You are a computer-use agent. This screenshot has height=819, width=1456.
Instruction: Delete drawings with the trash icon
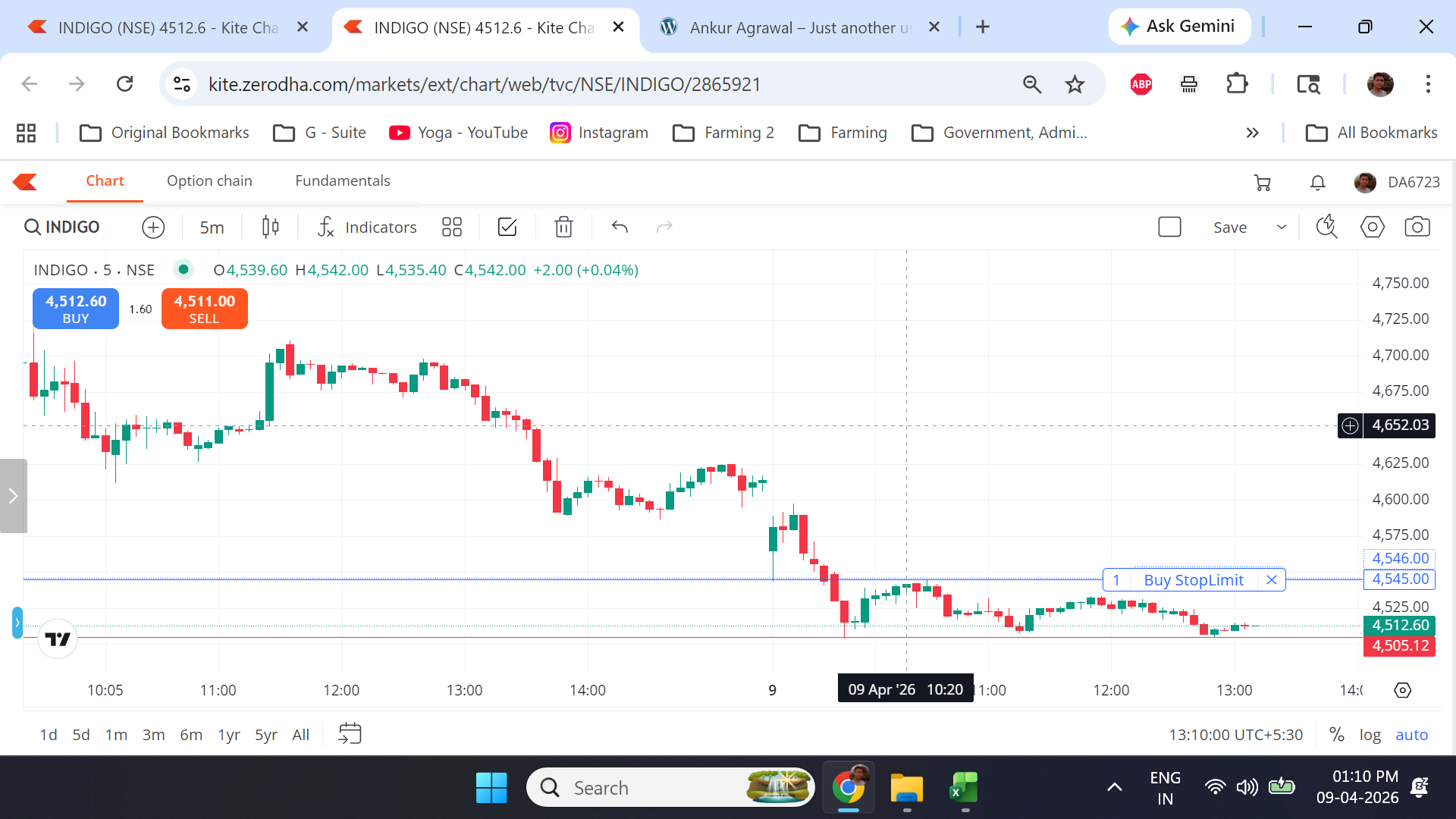(563, 227)
